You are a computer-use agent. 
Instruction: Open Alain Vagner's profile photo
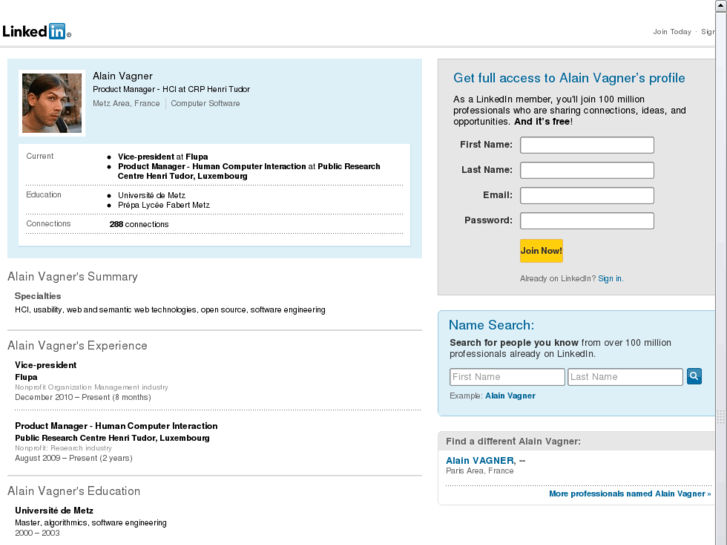(x=52, y=103)
